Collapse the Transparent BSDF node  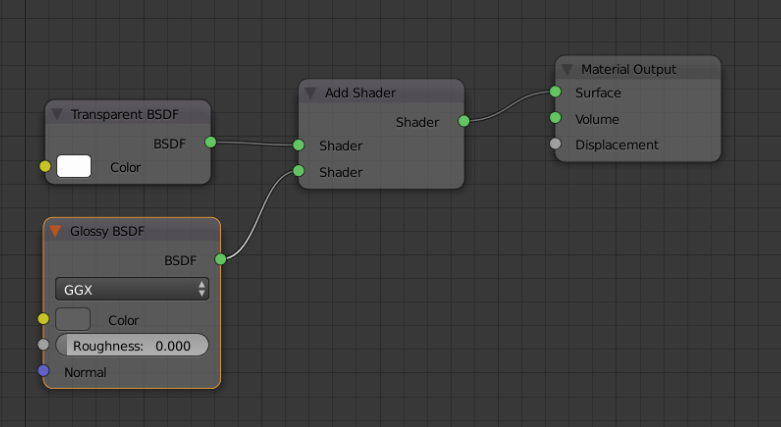pyautogui.click(x=57, y=114)
